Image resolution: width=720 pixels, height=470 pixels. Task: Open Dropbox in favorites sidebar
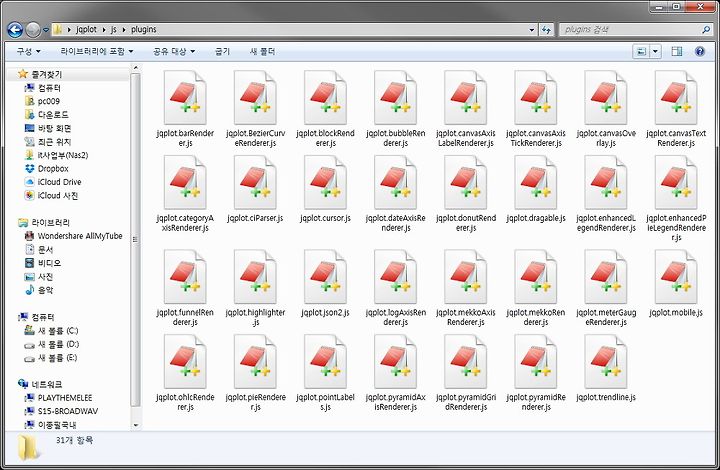(46, 168)
